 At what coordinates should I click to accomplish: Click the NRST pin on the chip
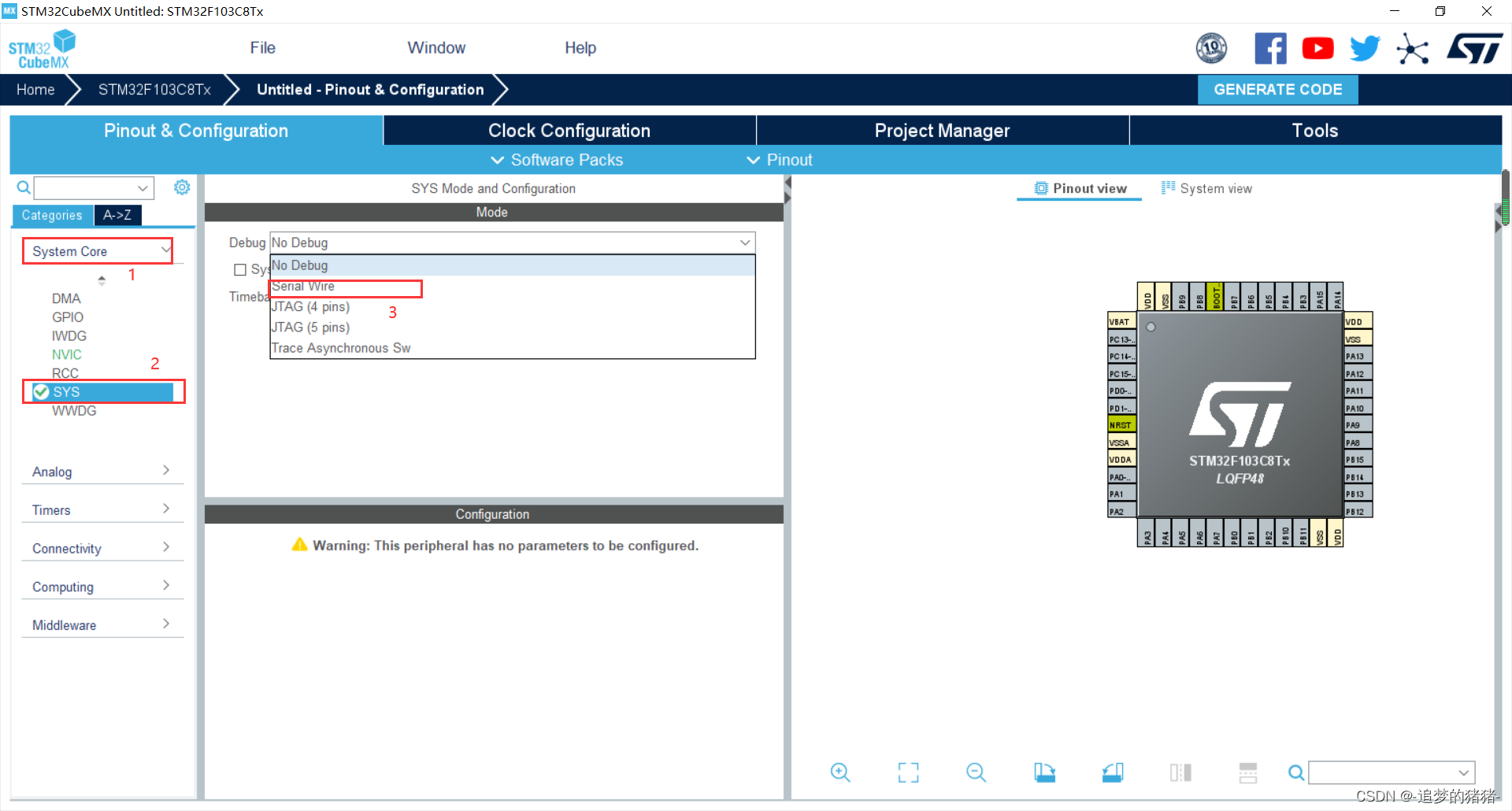[1121, 425]
